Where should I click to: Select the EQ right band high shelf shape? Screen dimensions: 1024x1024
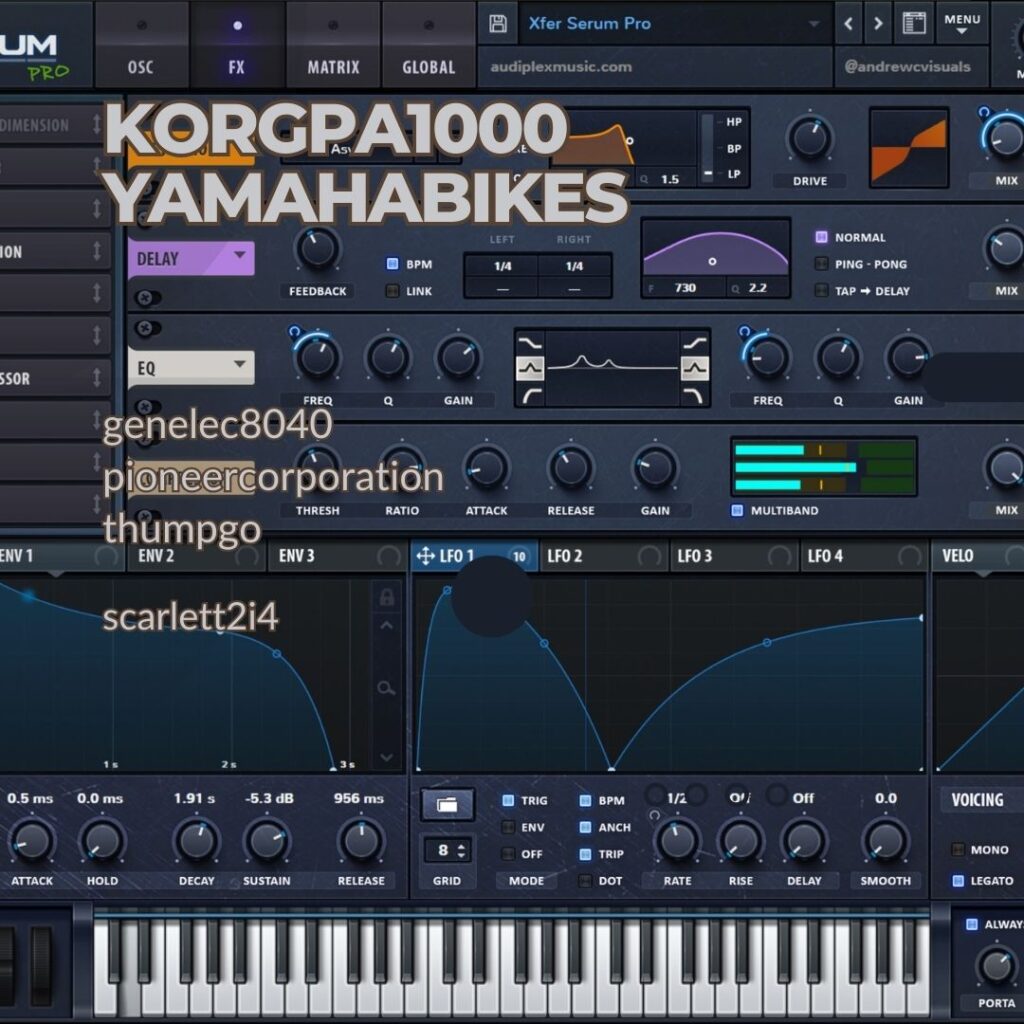[694, 343]
